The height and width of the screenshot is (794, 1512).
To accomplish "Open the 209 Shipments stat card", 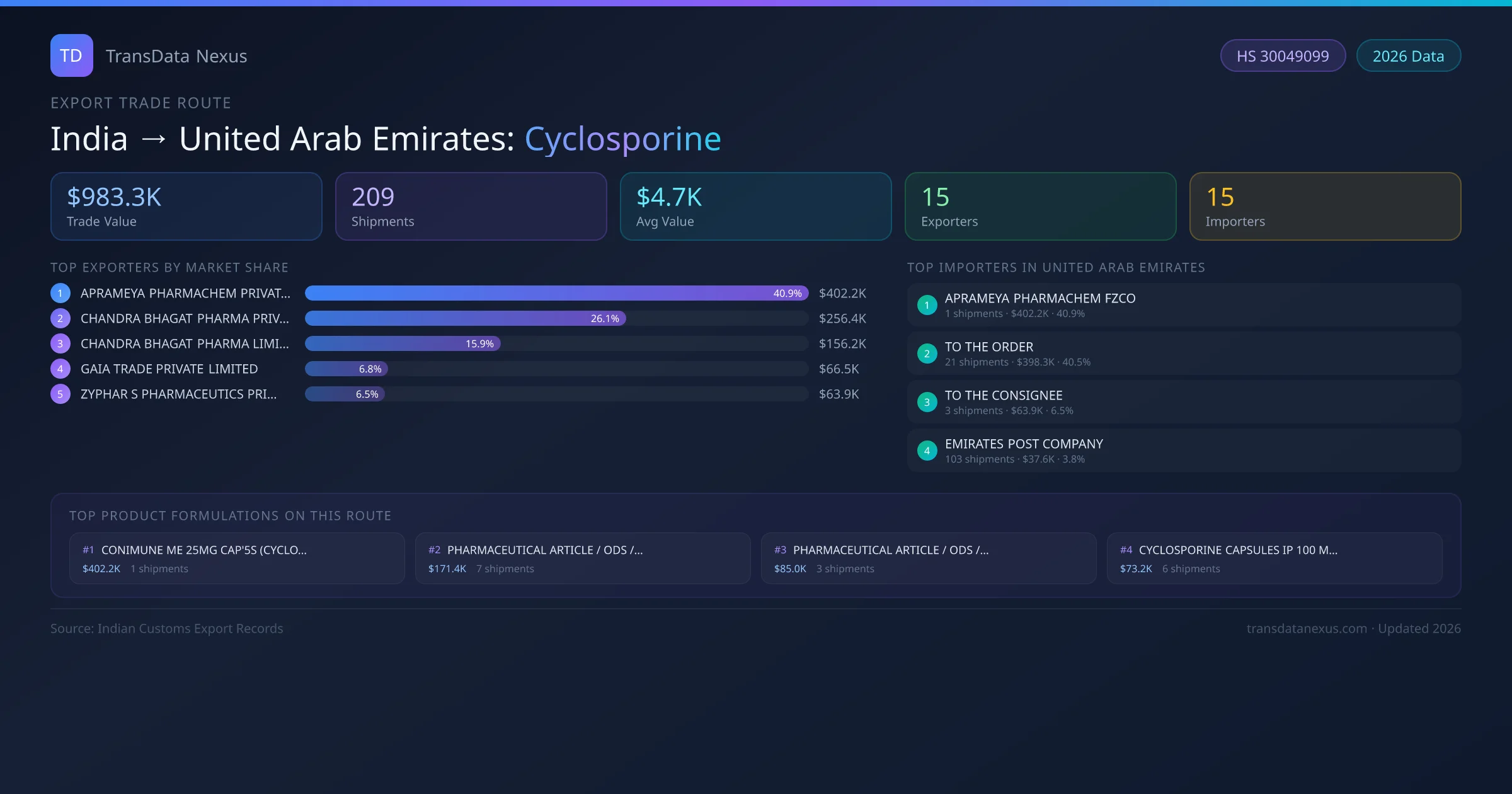I will (x=471, y=207).
